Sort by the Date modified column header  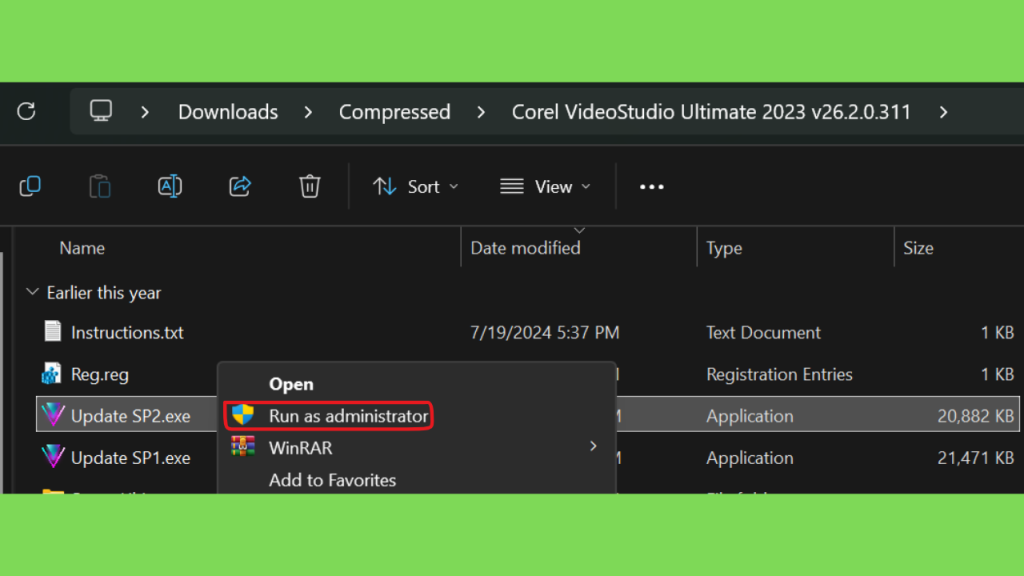pos(525,248)
